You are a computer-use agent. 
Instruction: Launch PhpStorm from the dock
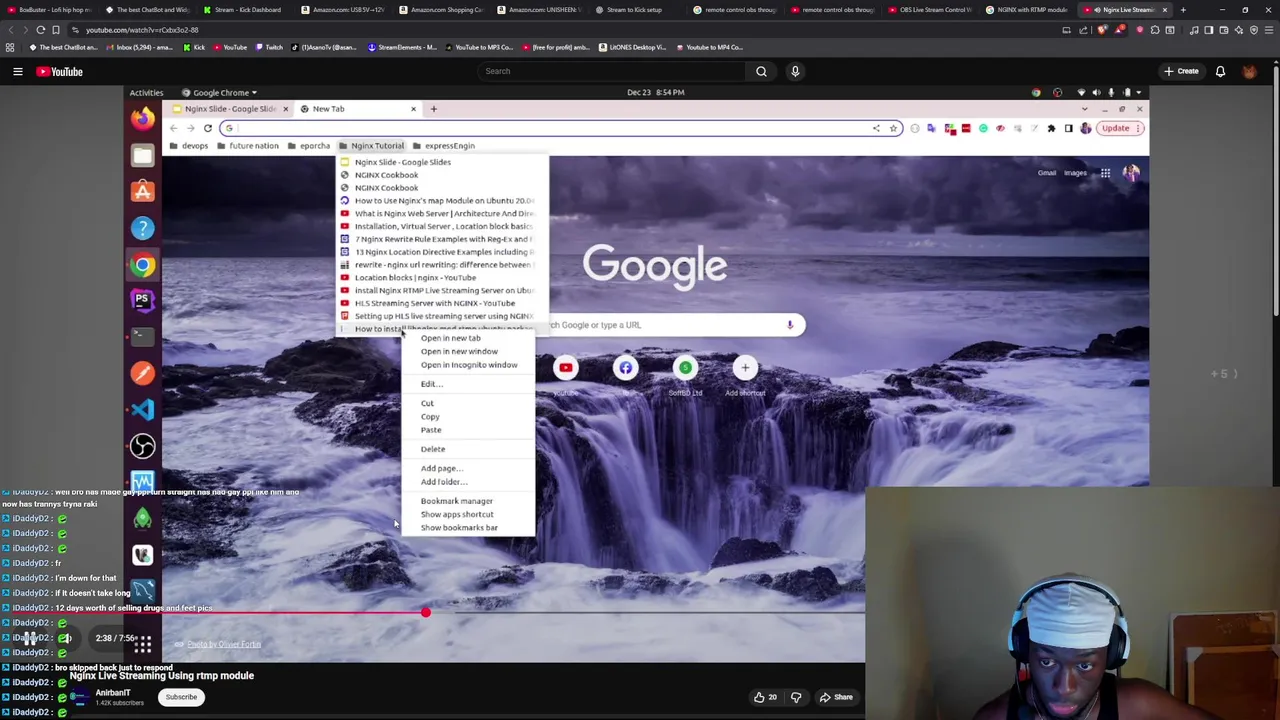[x=143, y=300]
